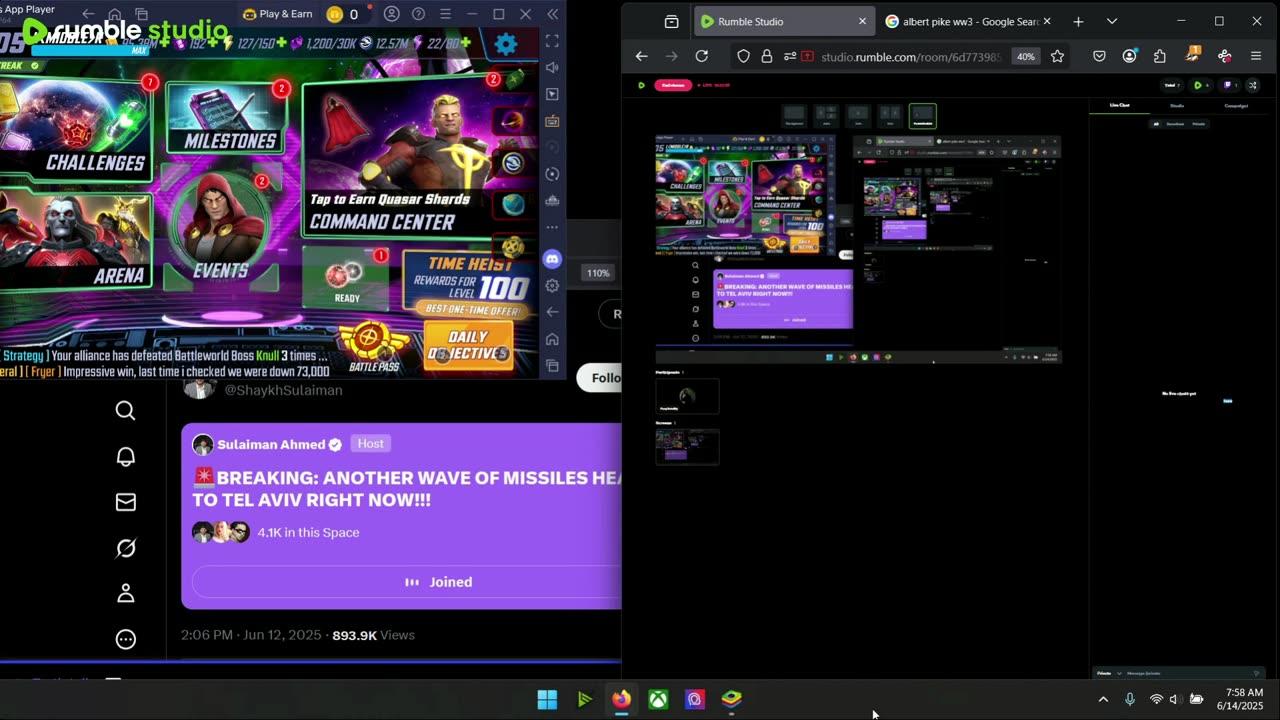Click the BlueStacks volume speaker icon
Image resolution: width=1280 pixels, height=720 pixels.
click(x=552, y=68)
